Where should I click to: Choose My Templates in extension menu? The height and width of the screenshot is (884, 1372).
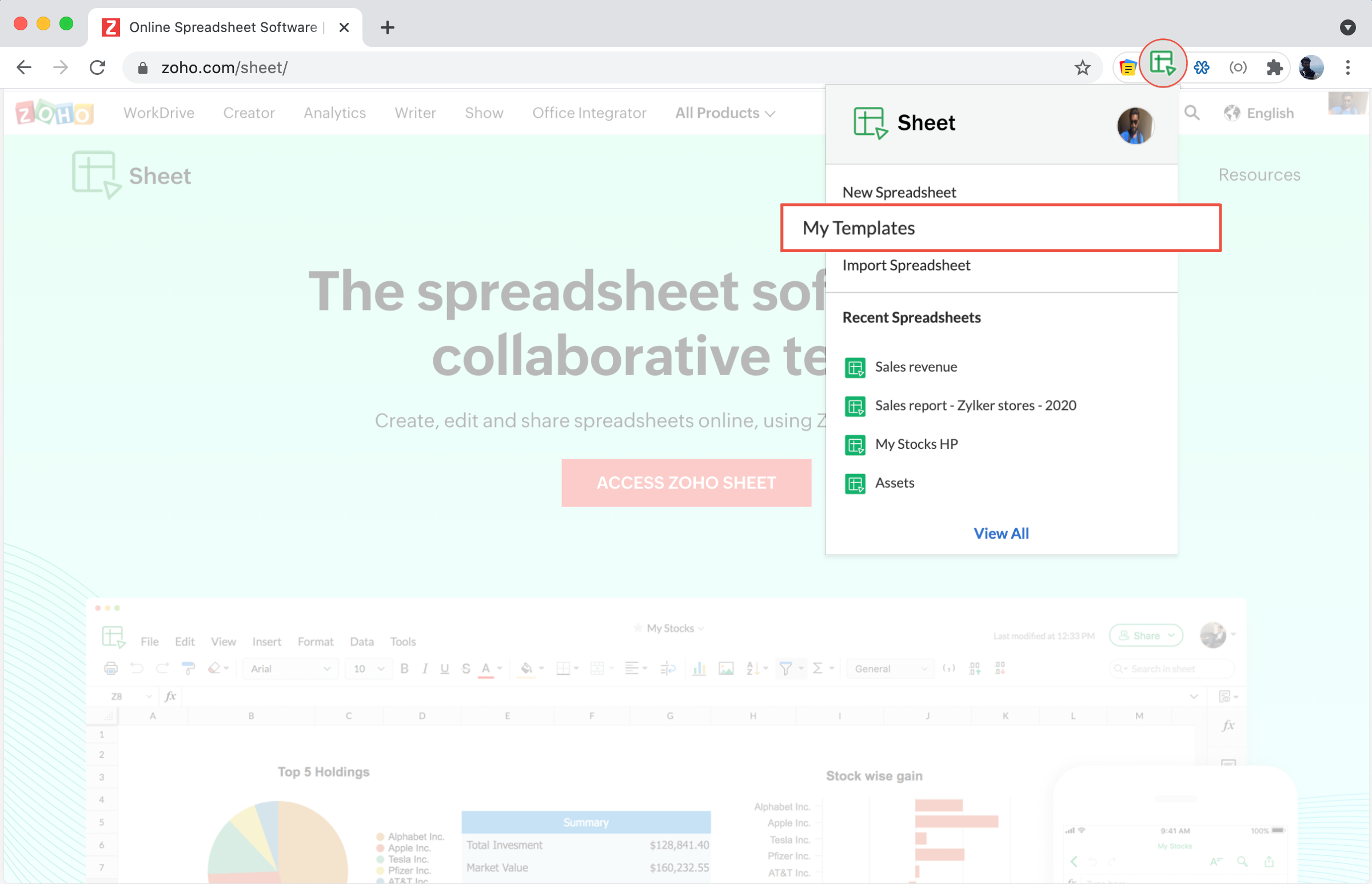pos(859,228)
